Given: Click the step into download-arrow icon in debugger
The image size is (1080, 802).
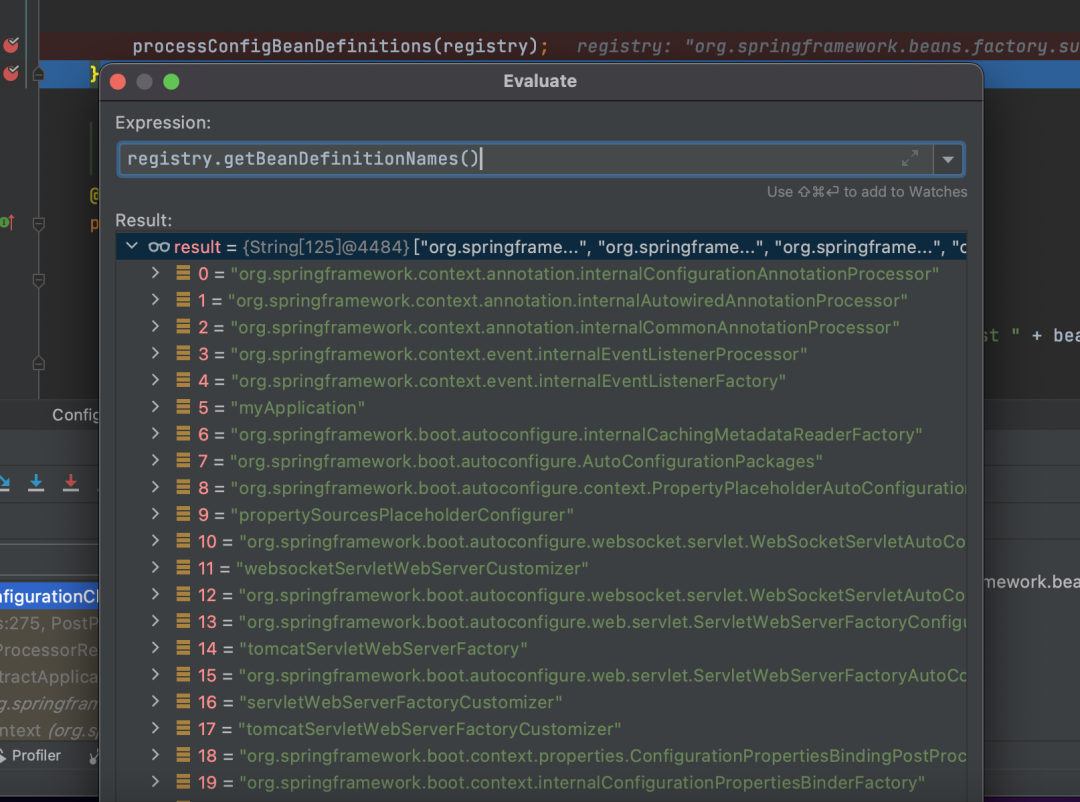Looking at the screenshot, I should (x=36, y=483).
